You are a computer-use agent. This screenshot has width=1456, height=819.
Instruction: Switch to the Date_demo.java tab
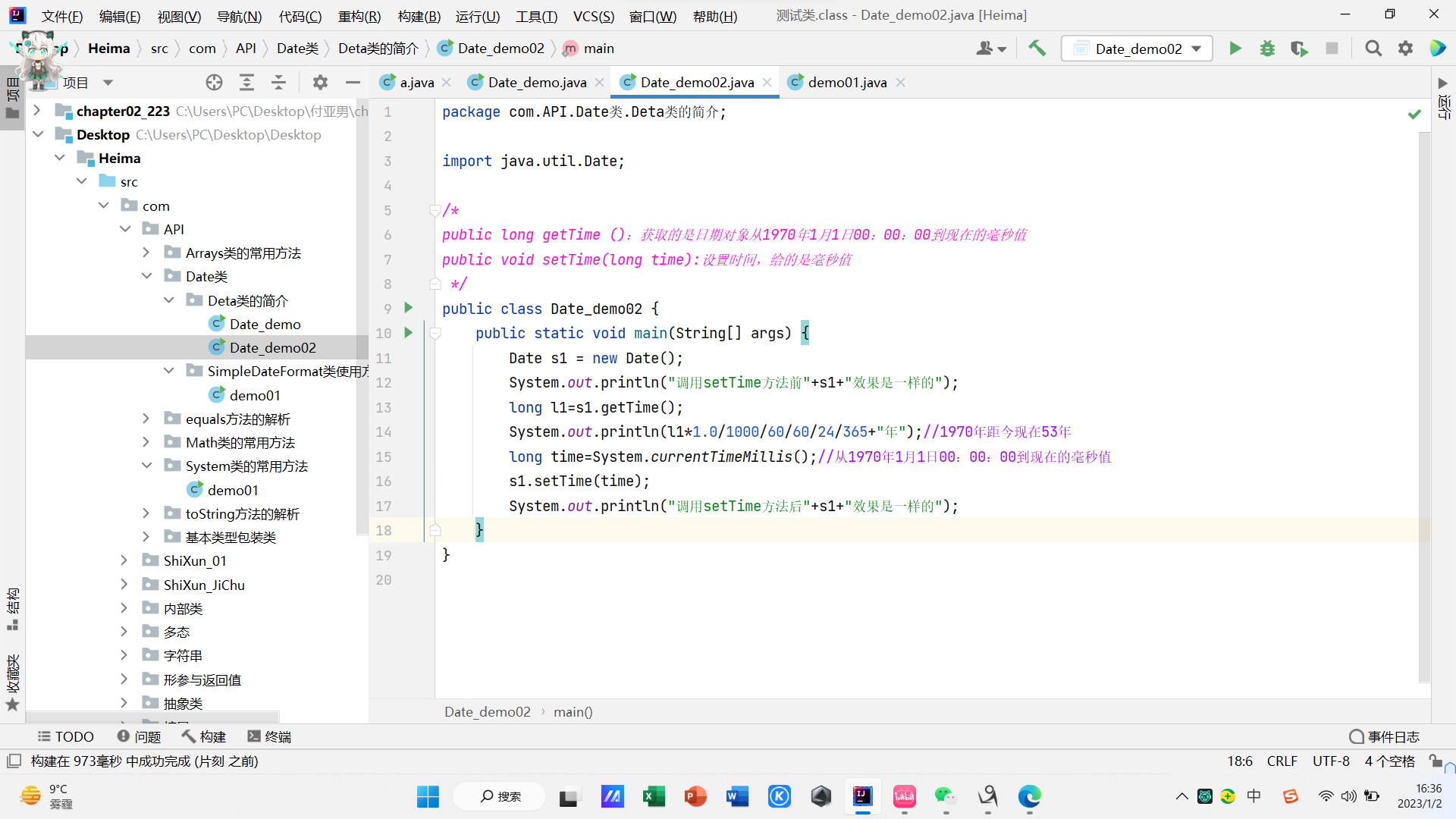[x=536, y=83]
